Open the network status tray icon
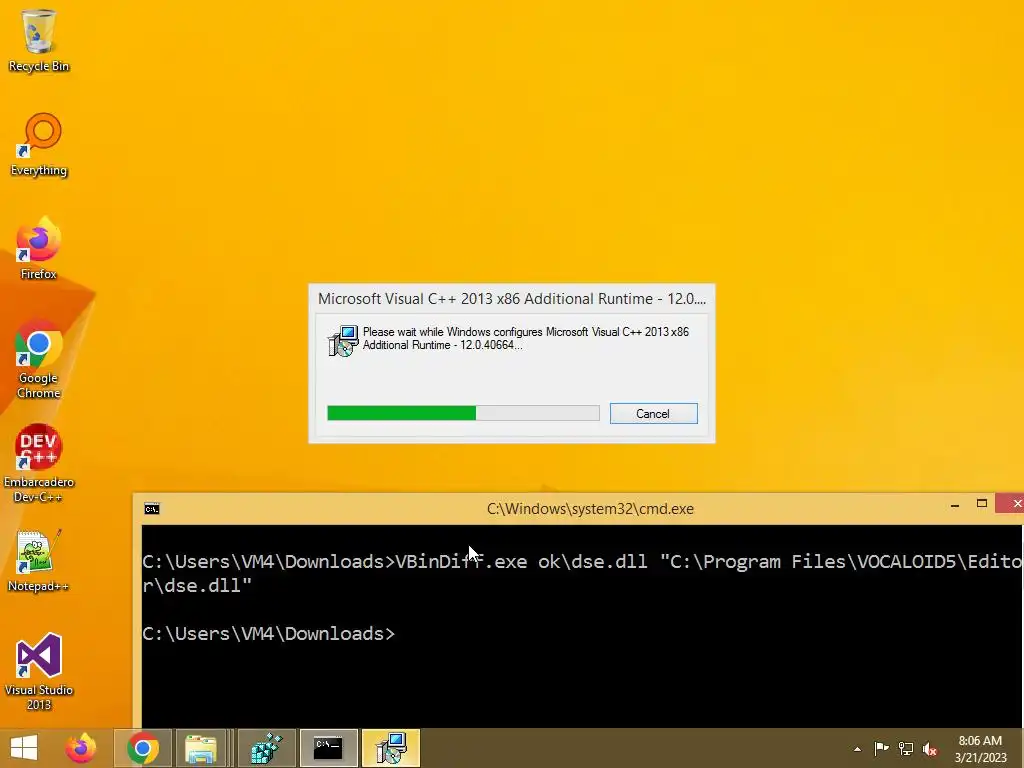This screenshot has height=768, width=1024. (x=906, y=749)
